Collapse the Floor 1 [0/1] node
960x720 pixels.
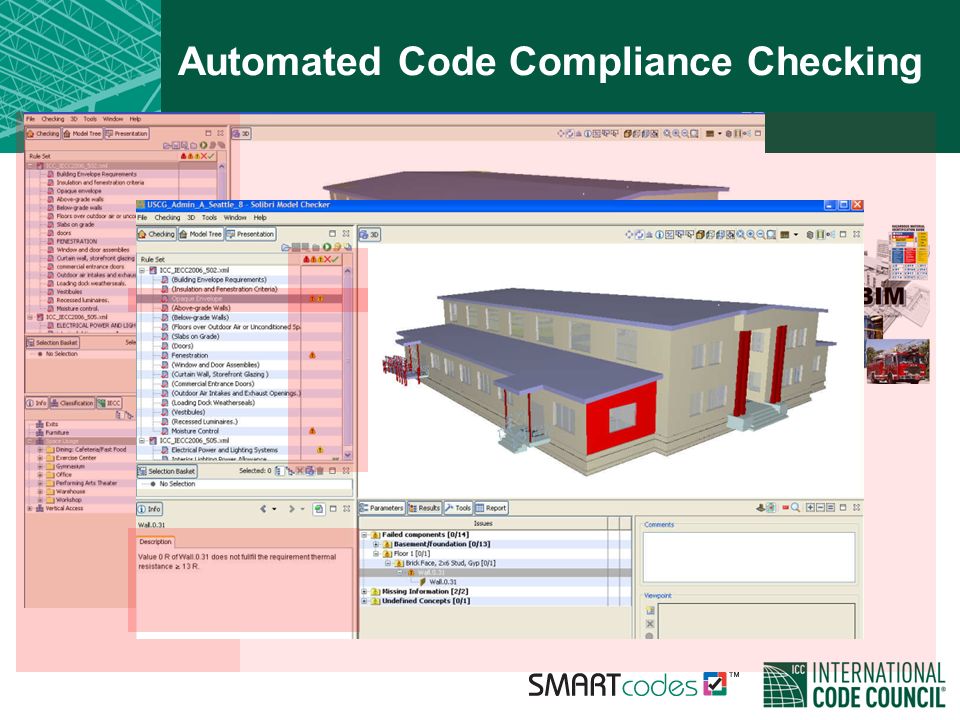click(376, 553)
